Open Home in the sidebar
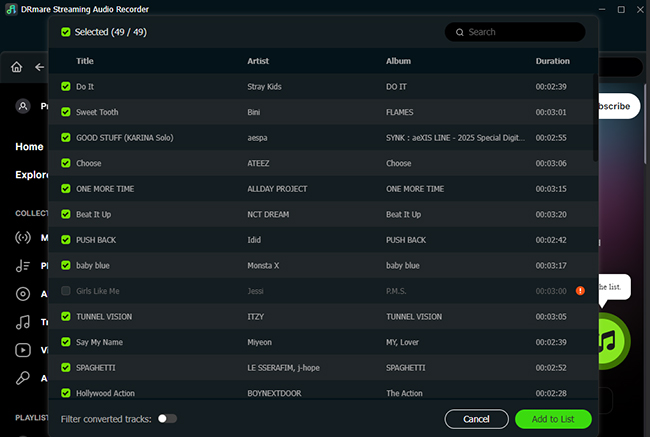 point(29,147)
